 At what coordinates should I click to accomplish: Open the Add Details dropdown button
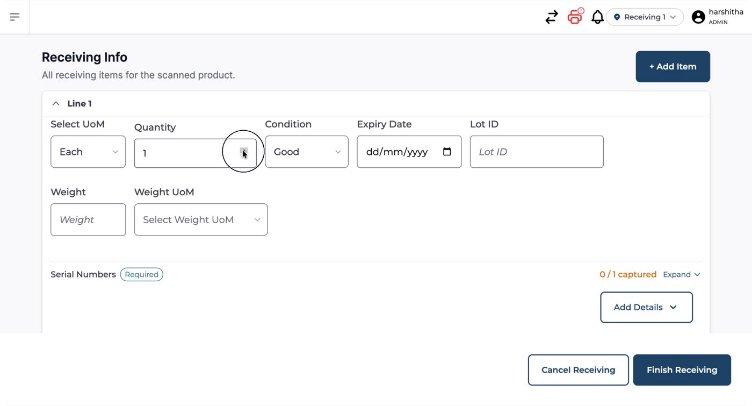click(x=646, y=307)
